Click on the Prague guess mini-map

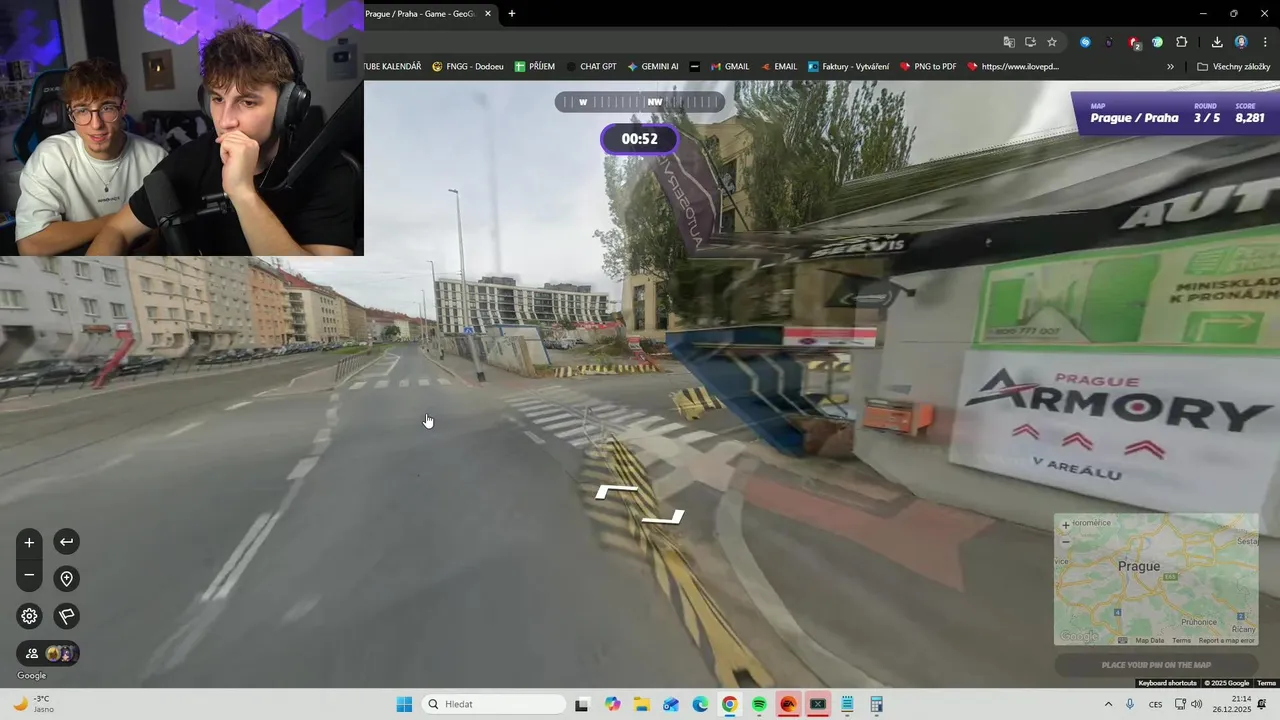pyautogui.click(x=1156, y=579)
